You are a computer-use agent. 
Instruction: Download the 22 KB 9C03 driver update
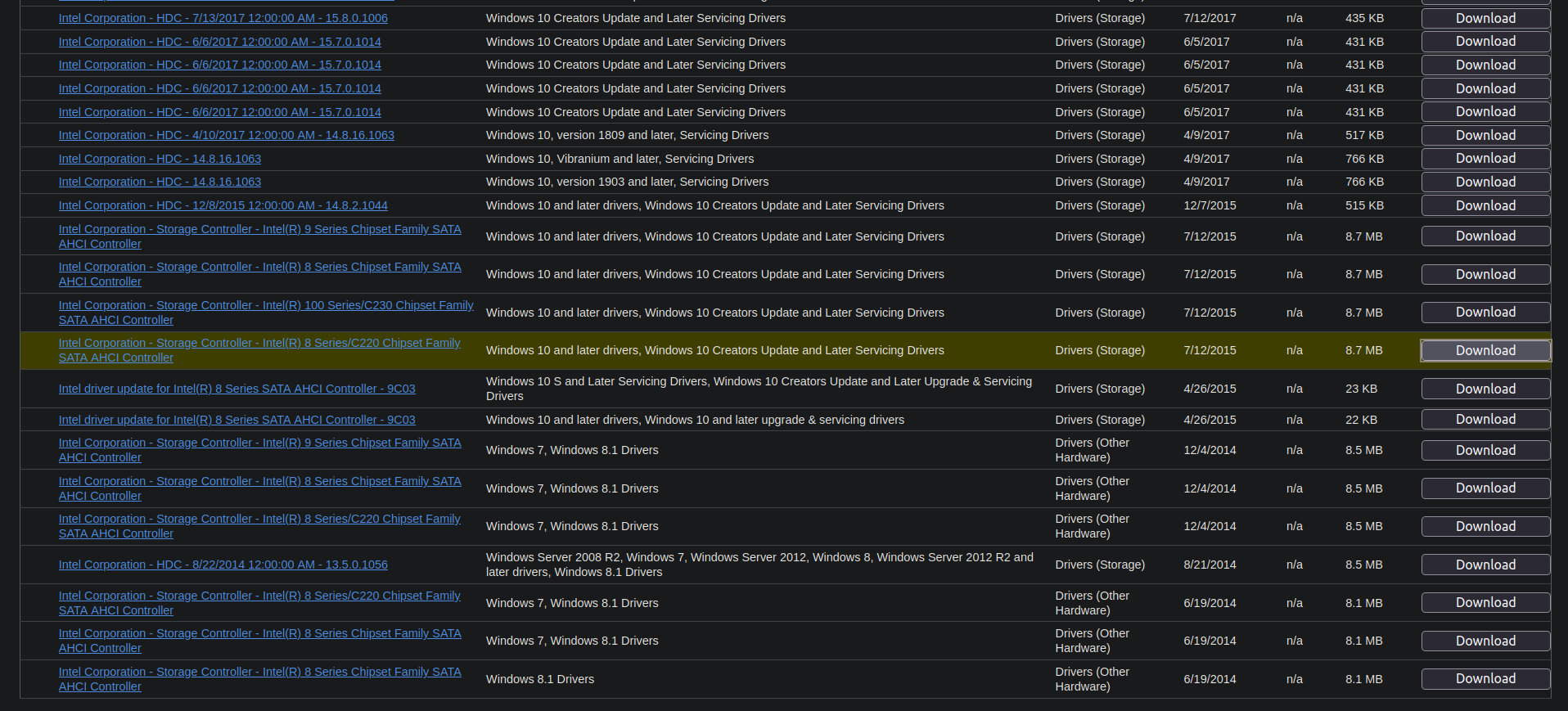pos(1485,419)
